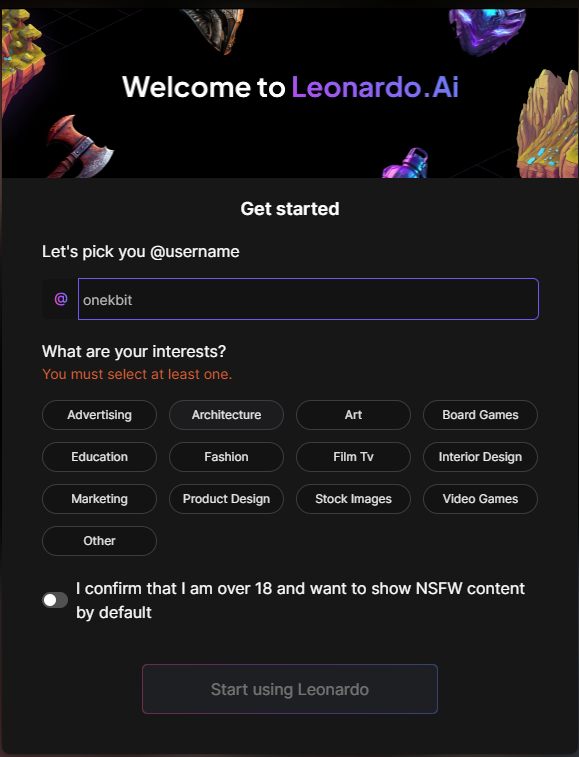The height and width of the screenshot is (757, 579).
Task: Select the Other interest option
Action: point(99,541)
